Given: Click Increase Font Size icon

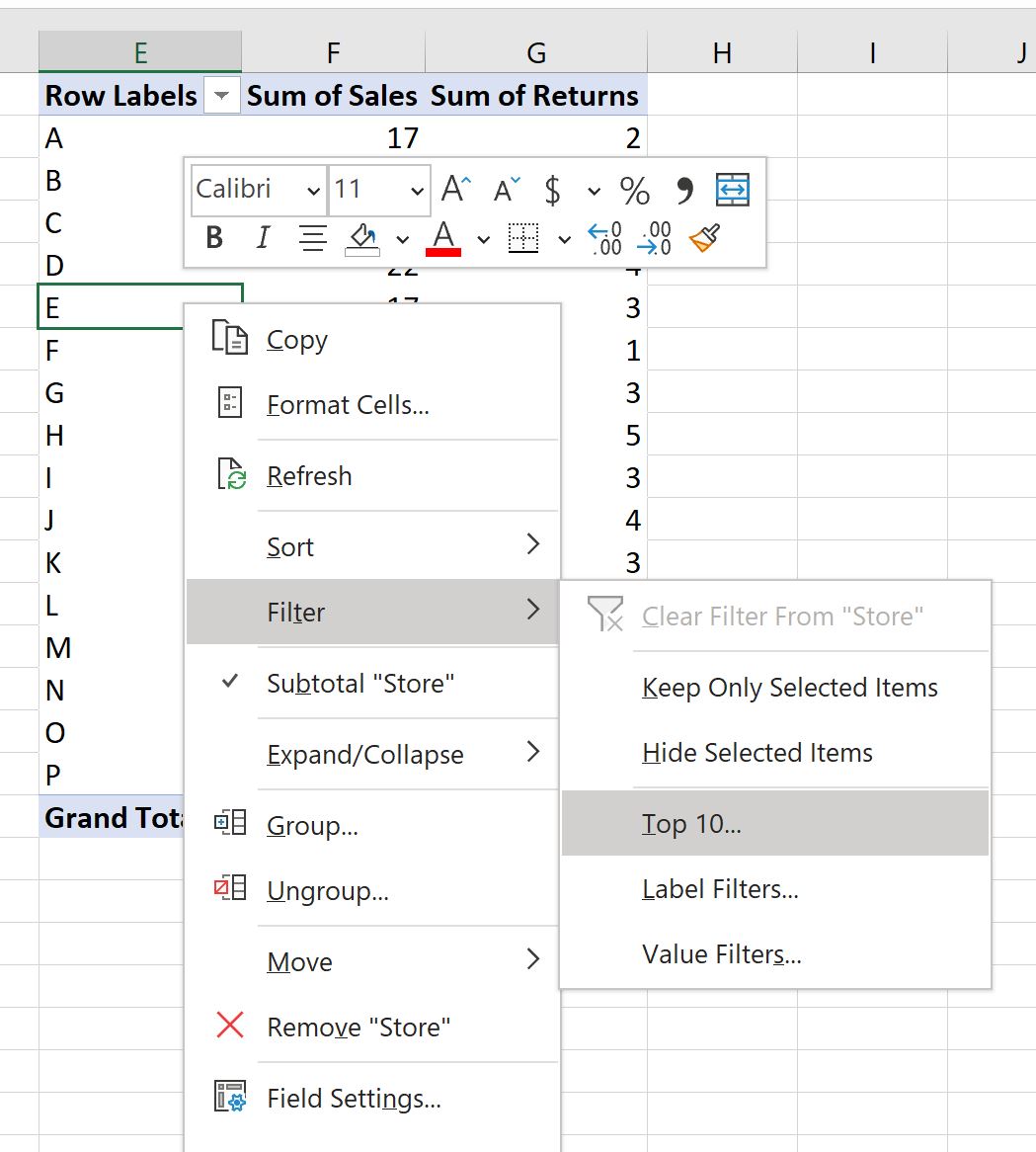Looking at the screenshot, I should pos(456,190).
